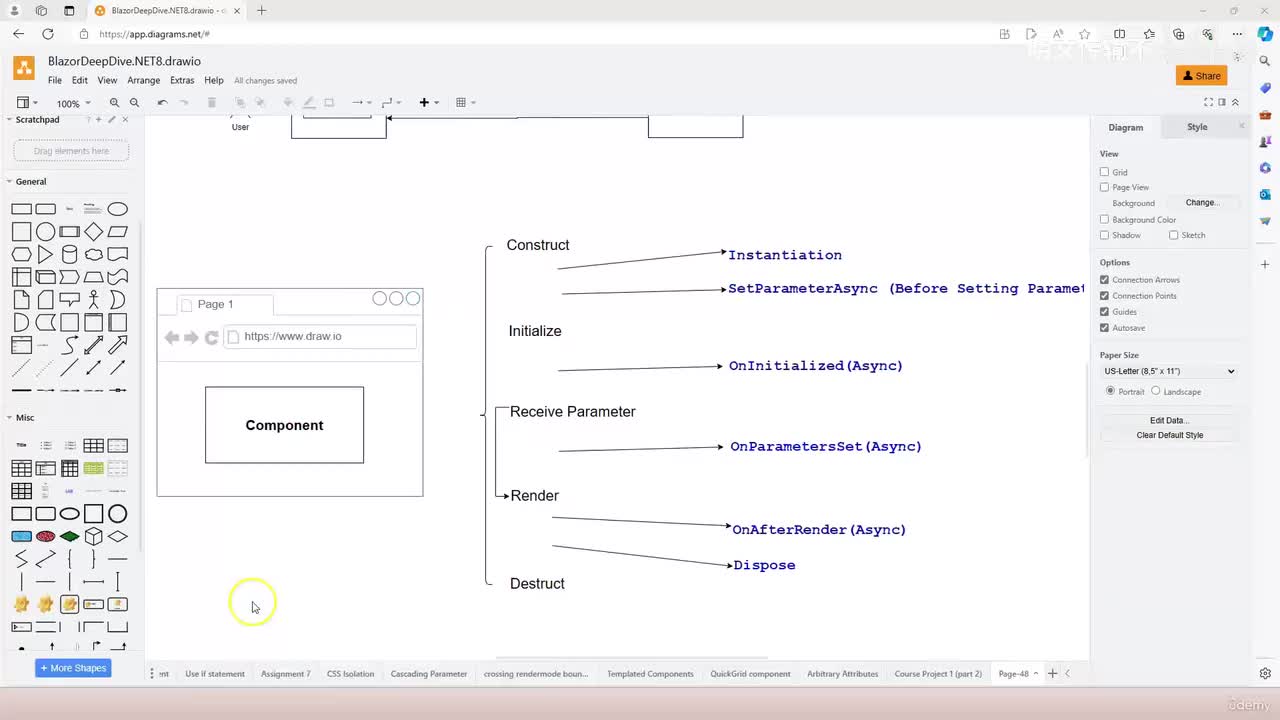Open the Waypoints style dropdown
Viewport: 1280px width, 720px height.
click(x=391, y=103)
